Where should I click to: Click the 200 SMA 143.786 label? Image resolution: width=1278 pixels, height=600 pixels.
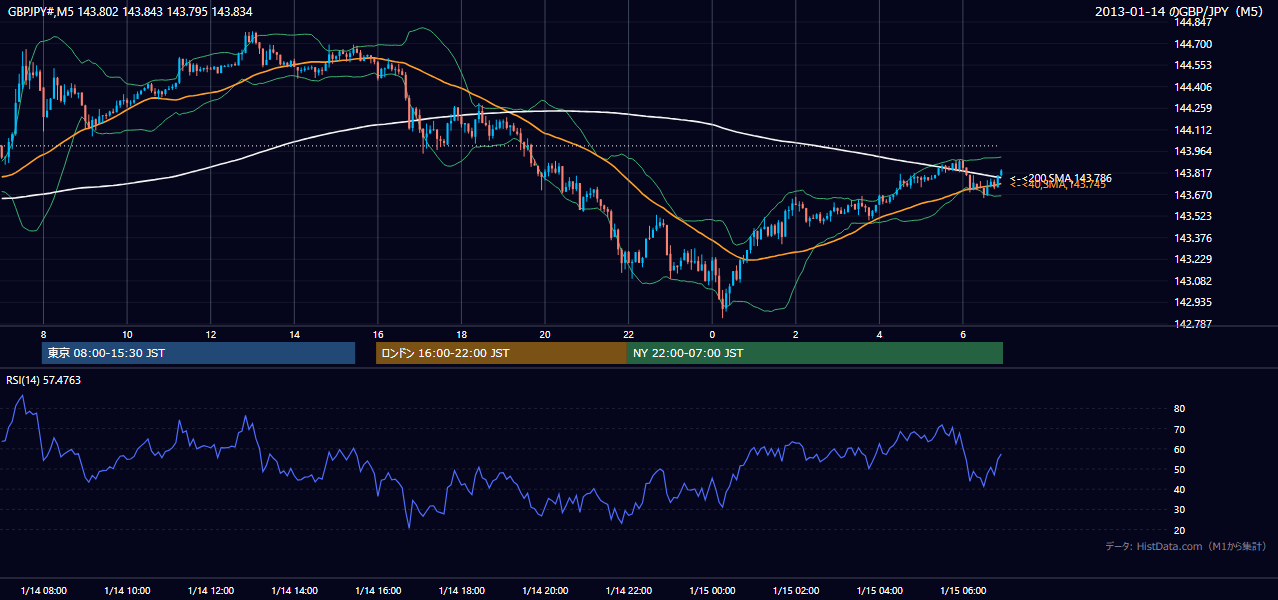1060,178
